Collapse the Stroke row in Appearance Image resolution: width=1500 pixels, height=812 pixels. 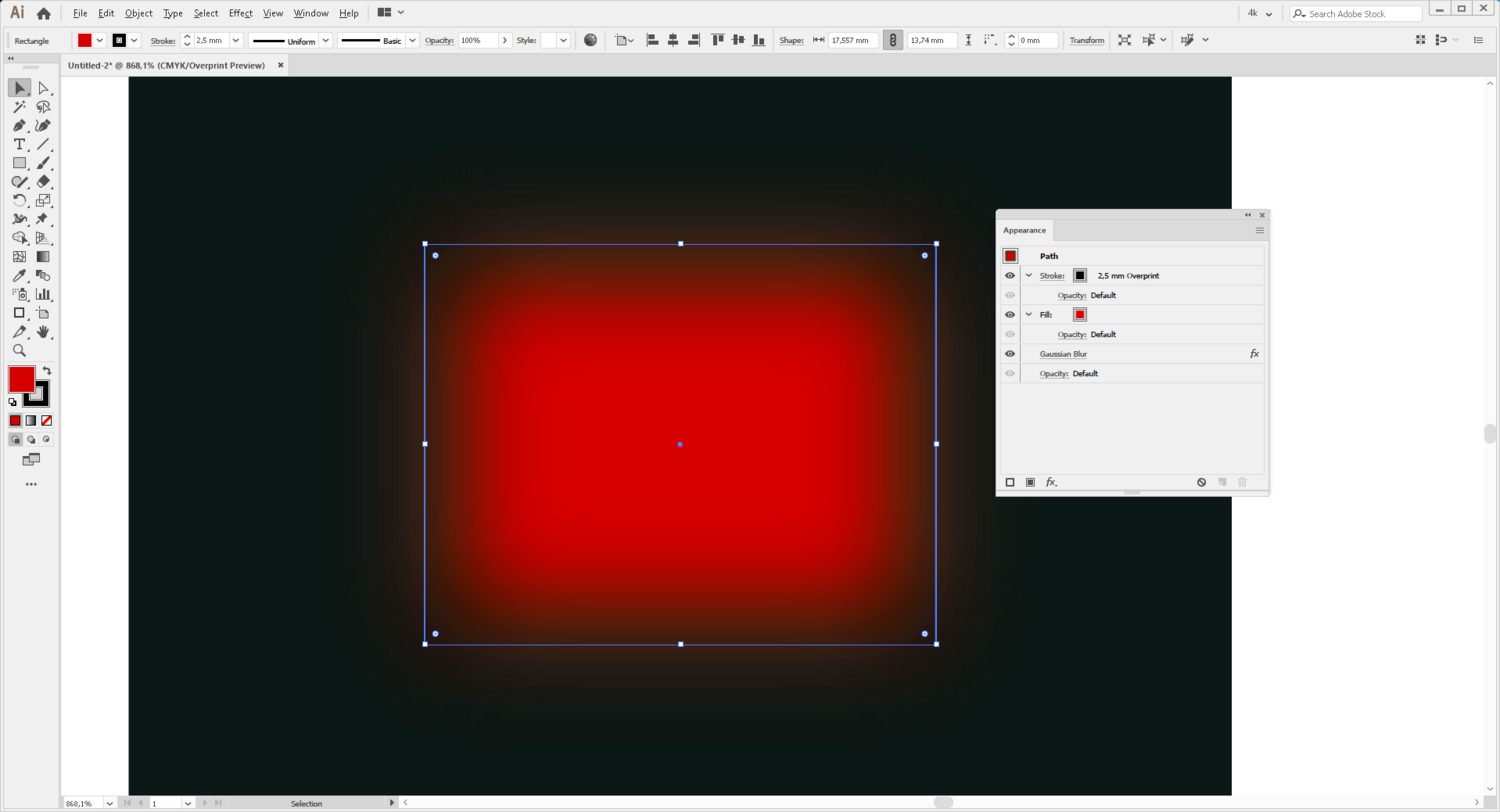point(1028,275)
